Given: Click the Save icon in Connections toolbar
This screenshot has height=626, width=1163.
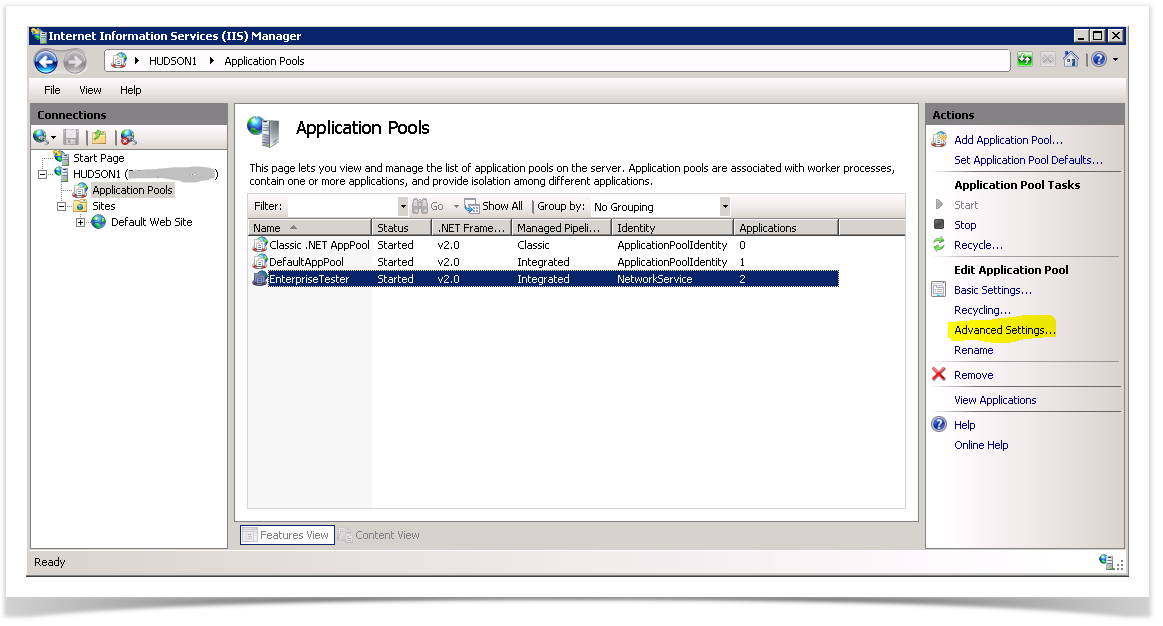Looking at the screenshot, I should point(71,138).
